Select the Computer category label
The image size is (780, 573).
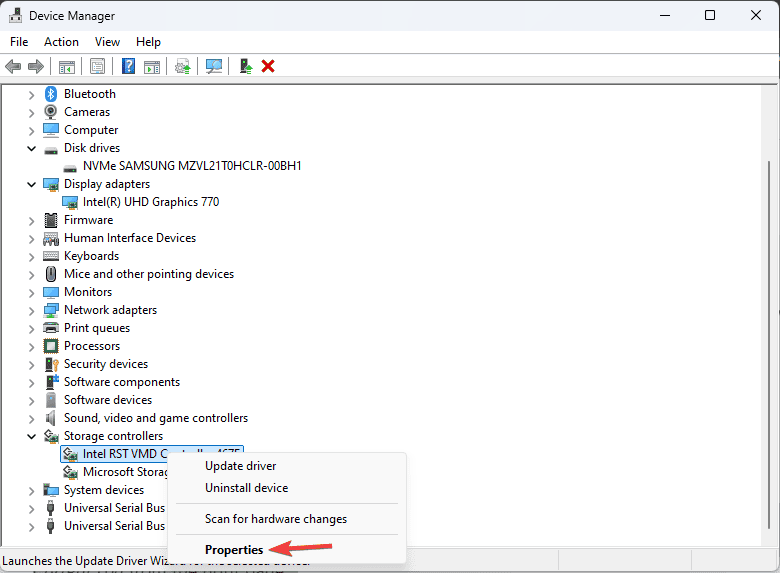click(x=91, y=130)
